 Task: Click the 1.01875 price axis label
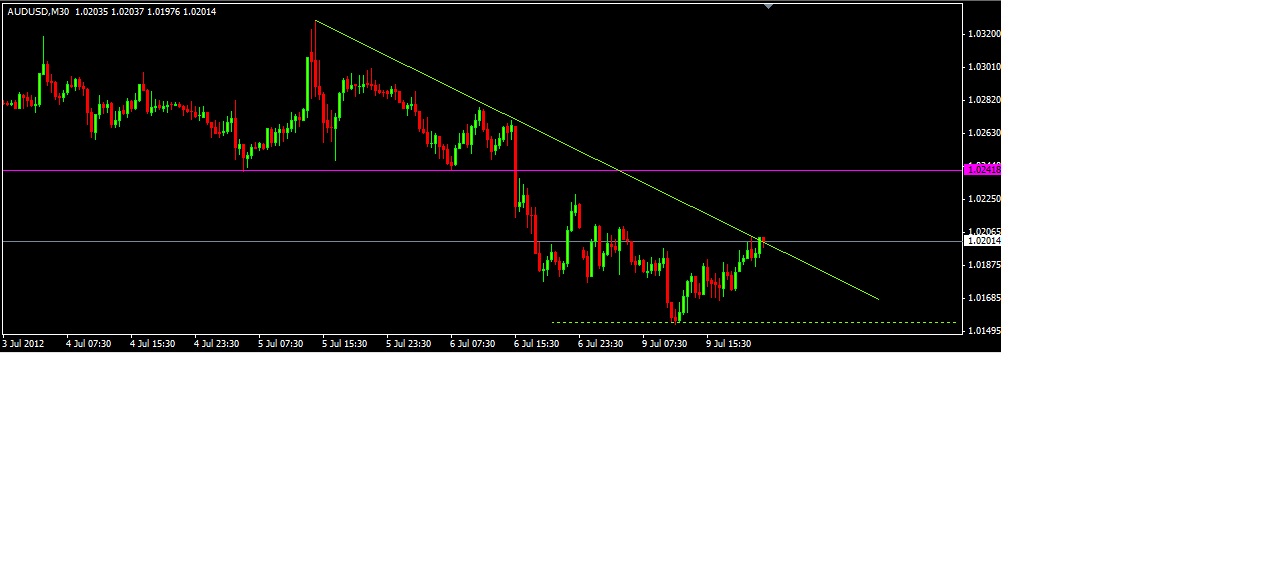point(984,265)
